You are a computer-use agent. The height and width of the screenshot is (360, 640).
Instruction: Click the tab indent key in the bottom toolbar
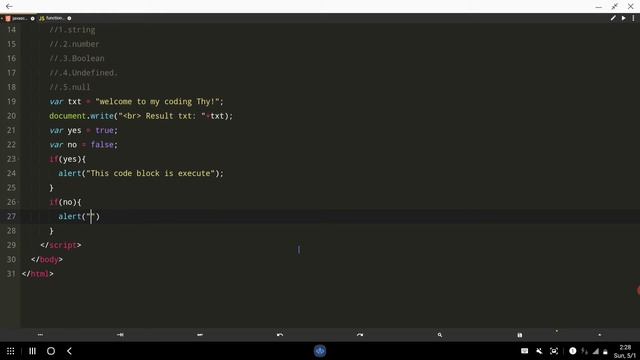120,335
